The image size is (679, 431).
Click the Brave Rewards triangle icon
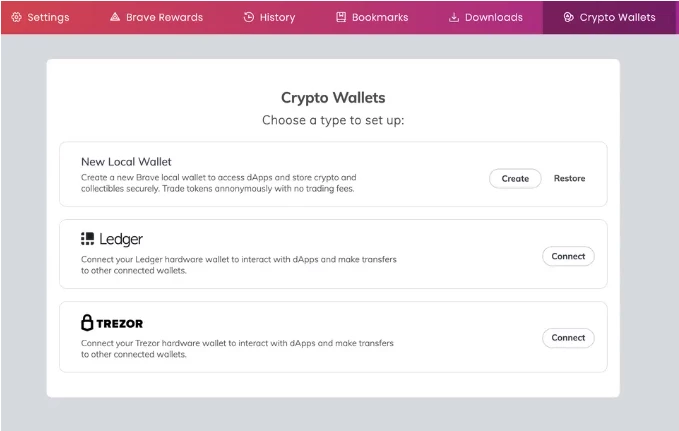tap(115, 17)
